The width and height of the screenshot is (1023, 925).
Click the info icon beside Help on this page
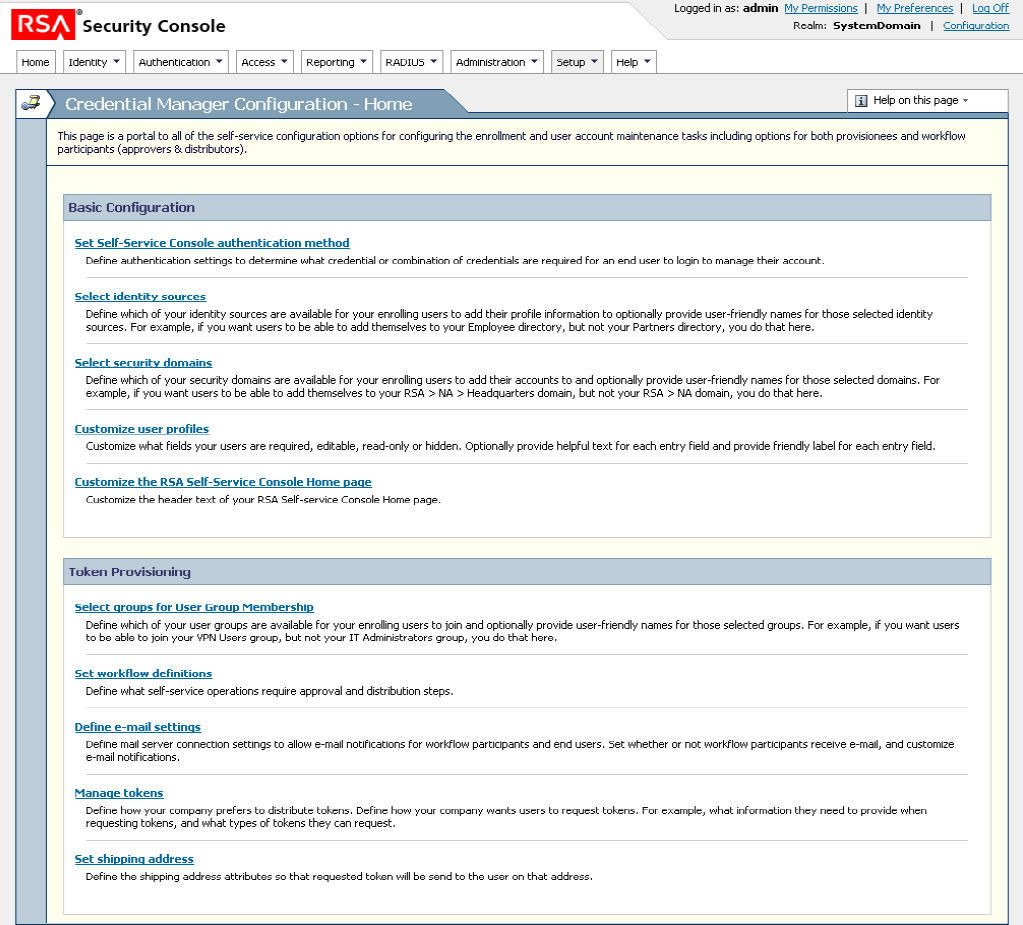tap(861, 100)
